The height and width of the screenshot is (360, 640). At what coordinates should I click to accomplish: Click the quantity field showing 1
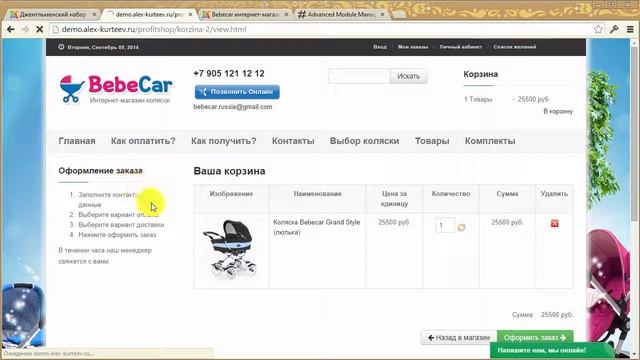(444, 225)
